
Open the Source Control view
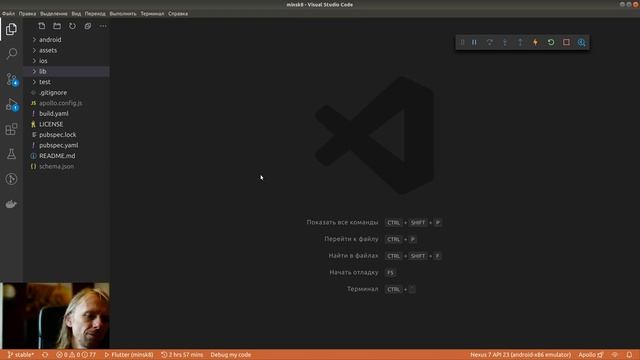[x=11, y=79]
